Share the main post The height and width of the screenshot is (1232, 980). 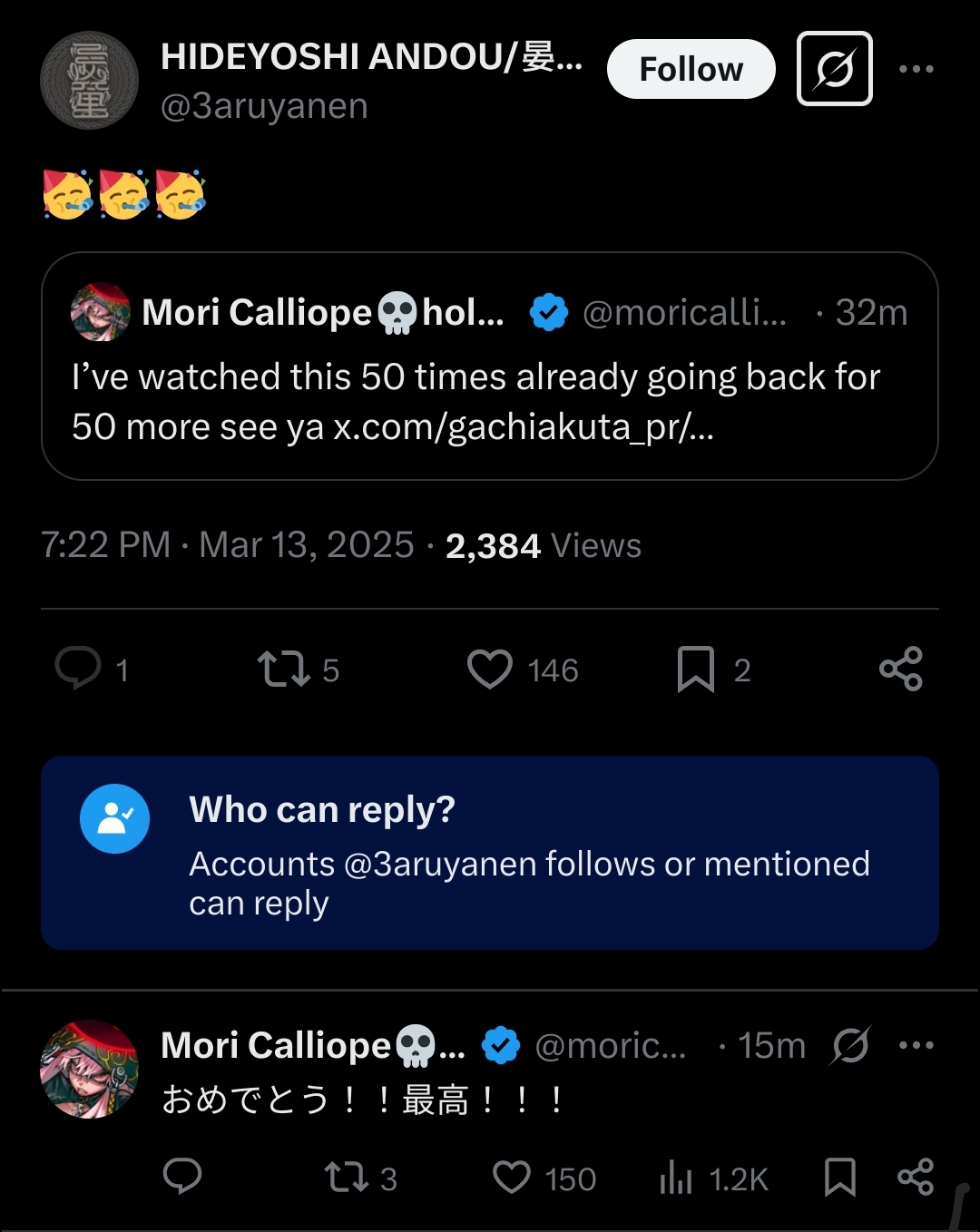[x=900, y=669]
